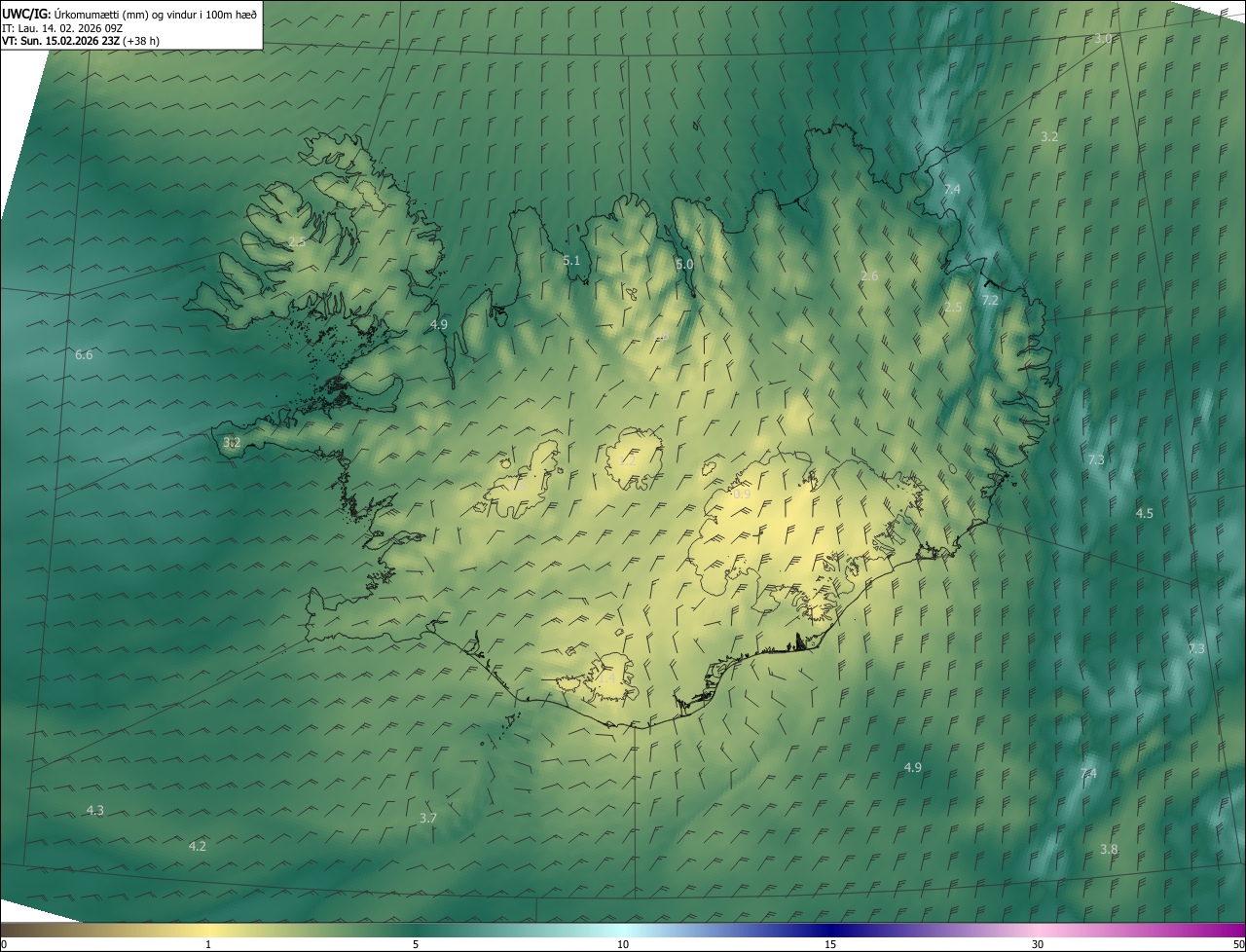Click the 4.2 value label near the bottom left
Image resolution: width=1246 pixels, height=952 pixels.
click(x=197, y=847)
